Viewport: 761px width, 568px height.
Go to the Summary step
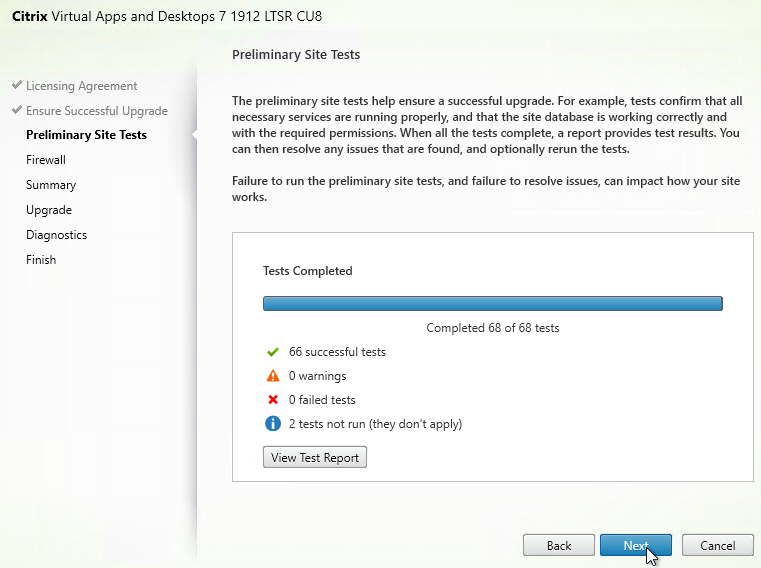(51, 185)
